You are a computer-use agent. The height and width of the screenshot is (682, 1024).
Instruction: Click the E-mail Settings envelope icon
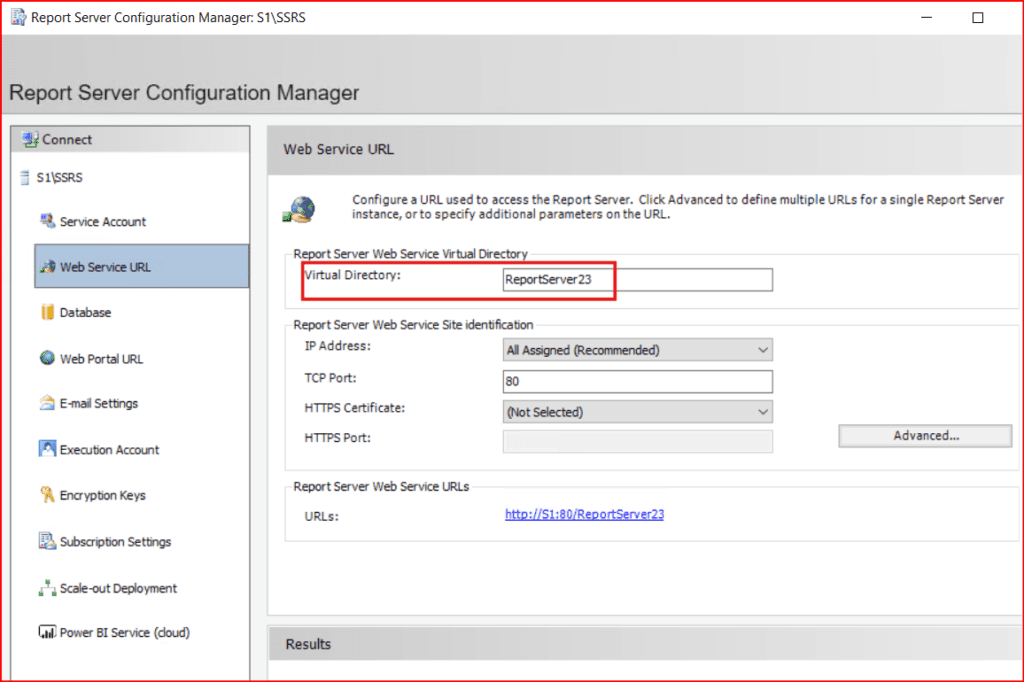click(47, 404)
